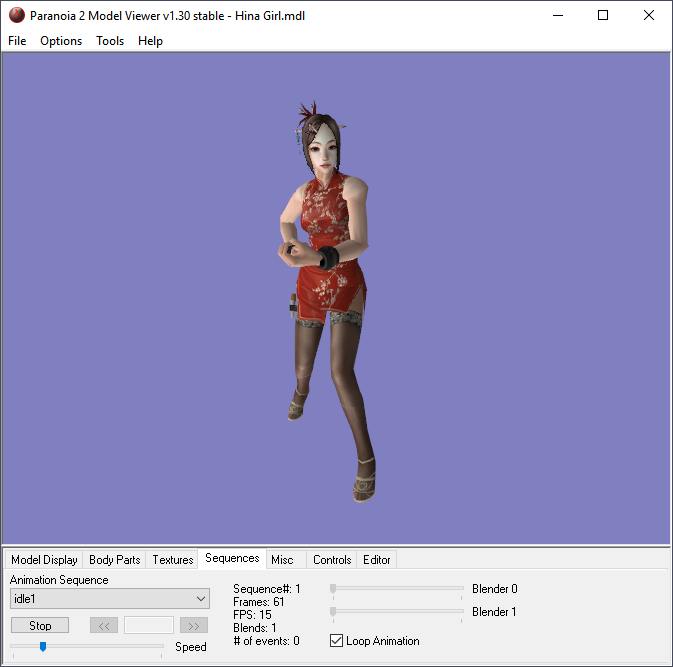Click the 'FPS: 15' text
The width and height of the screenshot is (673, 667).
252,615
